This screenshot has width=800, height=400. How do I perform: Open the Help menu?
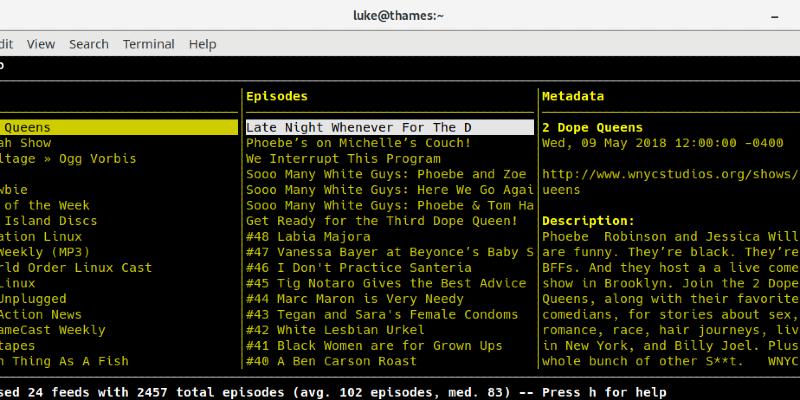202,44
